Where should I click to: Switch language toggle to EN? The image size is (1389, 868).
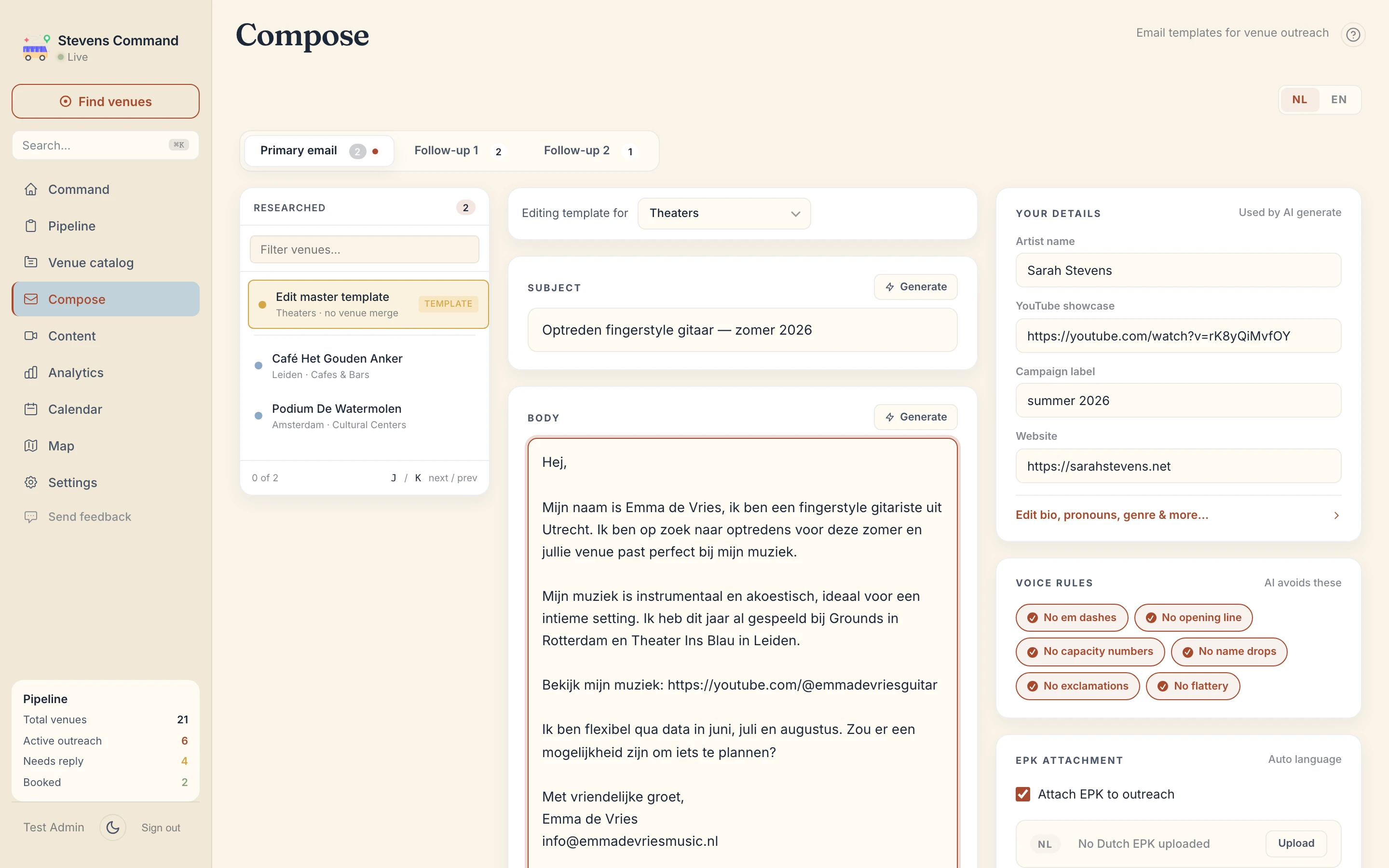coord(1338,99)
